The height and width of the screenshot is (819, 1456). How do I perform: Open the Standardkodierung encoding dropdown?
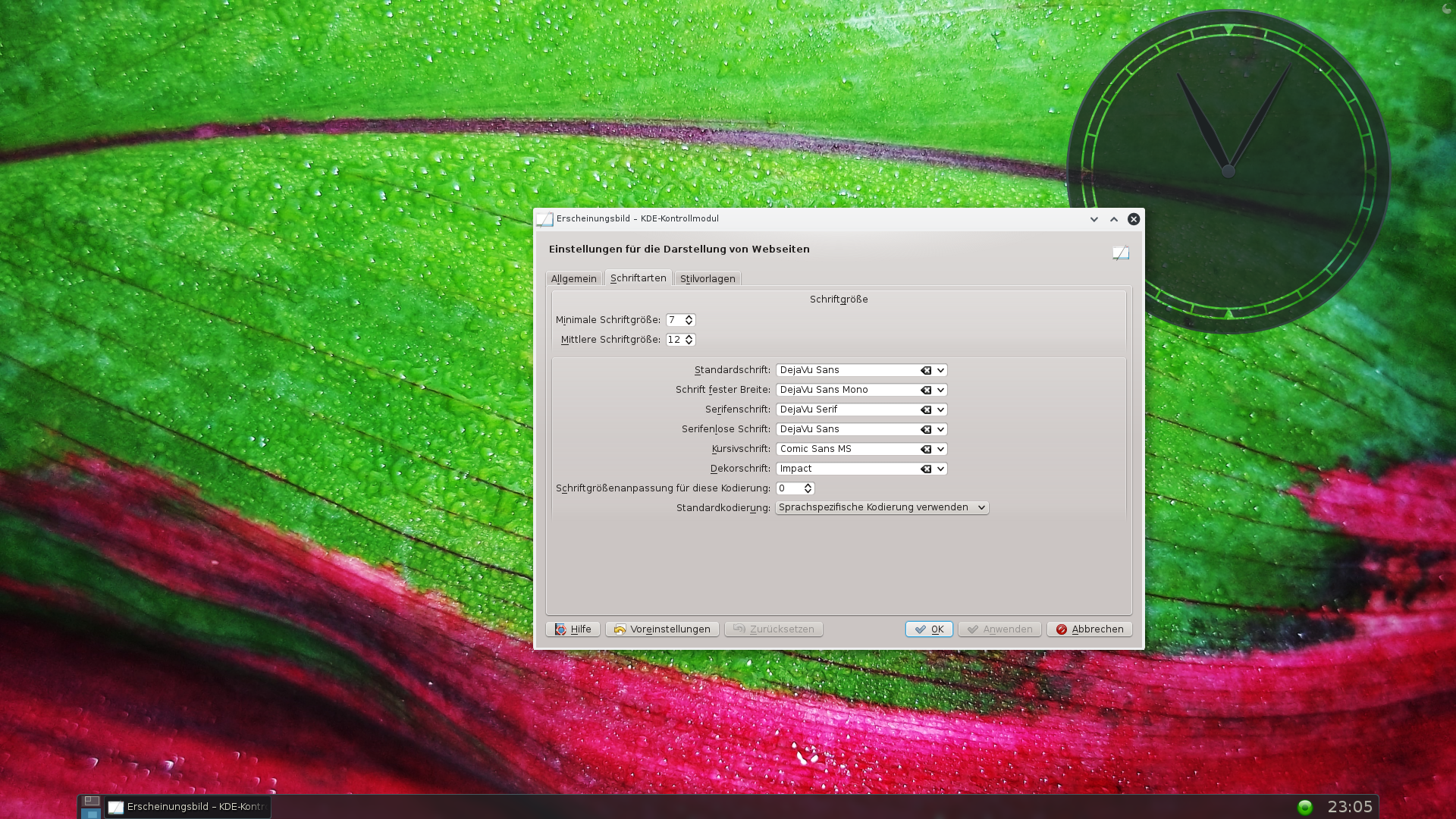pyautogui.click(x=882, y=507)
